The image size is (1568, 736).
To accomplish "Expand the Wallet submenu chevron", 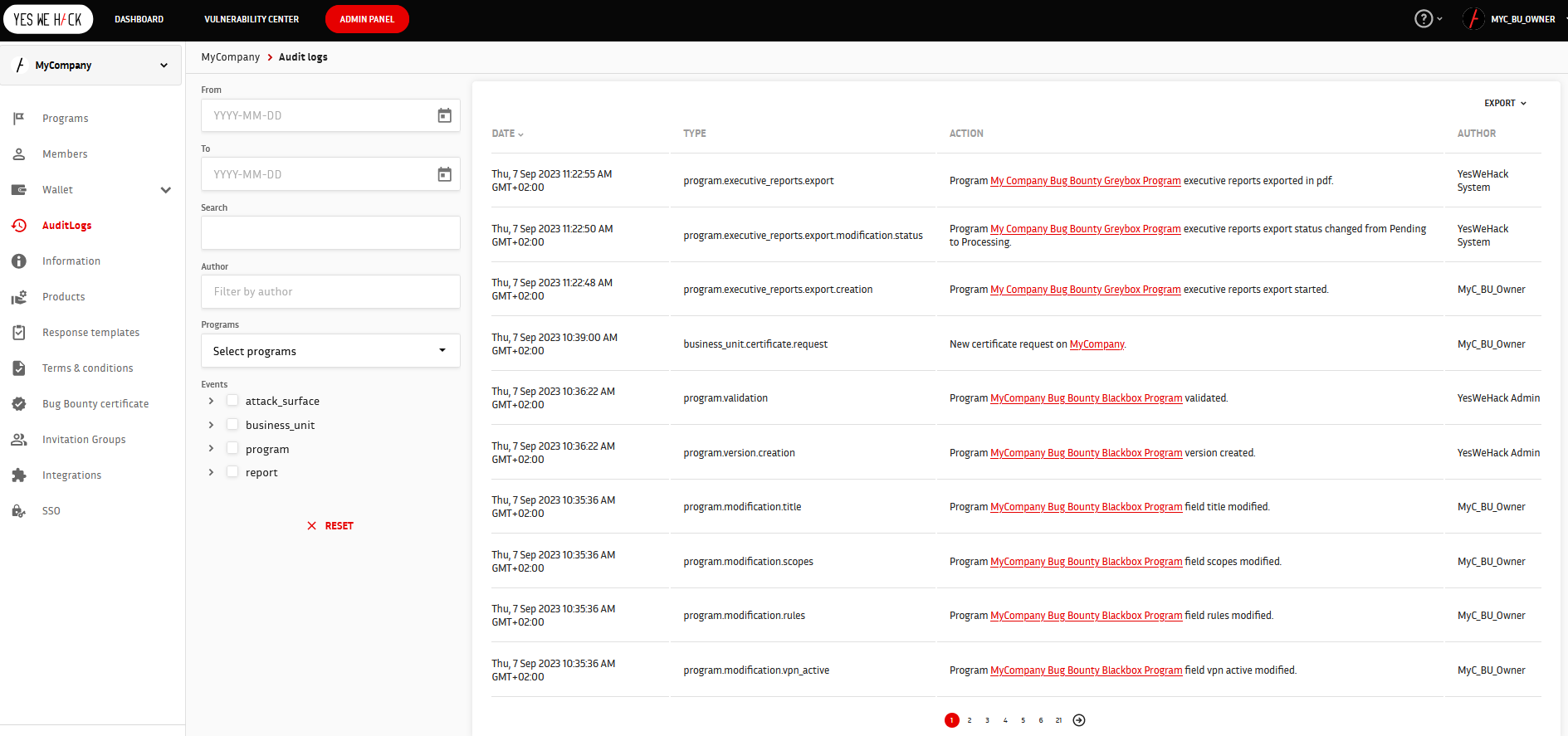I will 166,190.
